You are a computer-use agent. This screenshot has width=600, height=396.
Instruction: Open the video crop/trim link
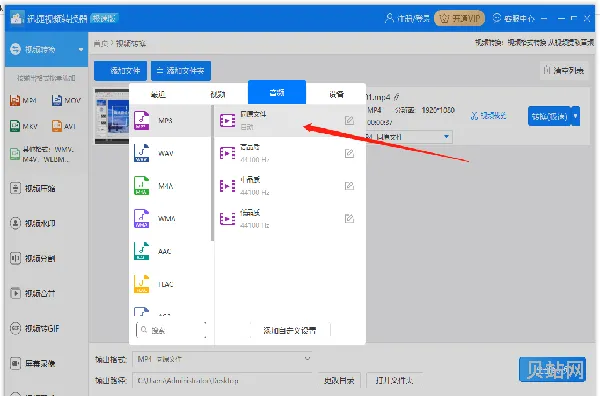coord(488,116)
